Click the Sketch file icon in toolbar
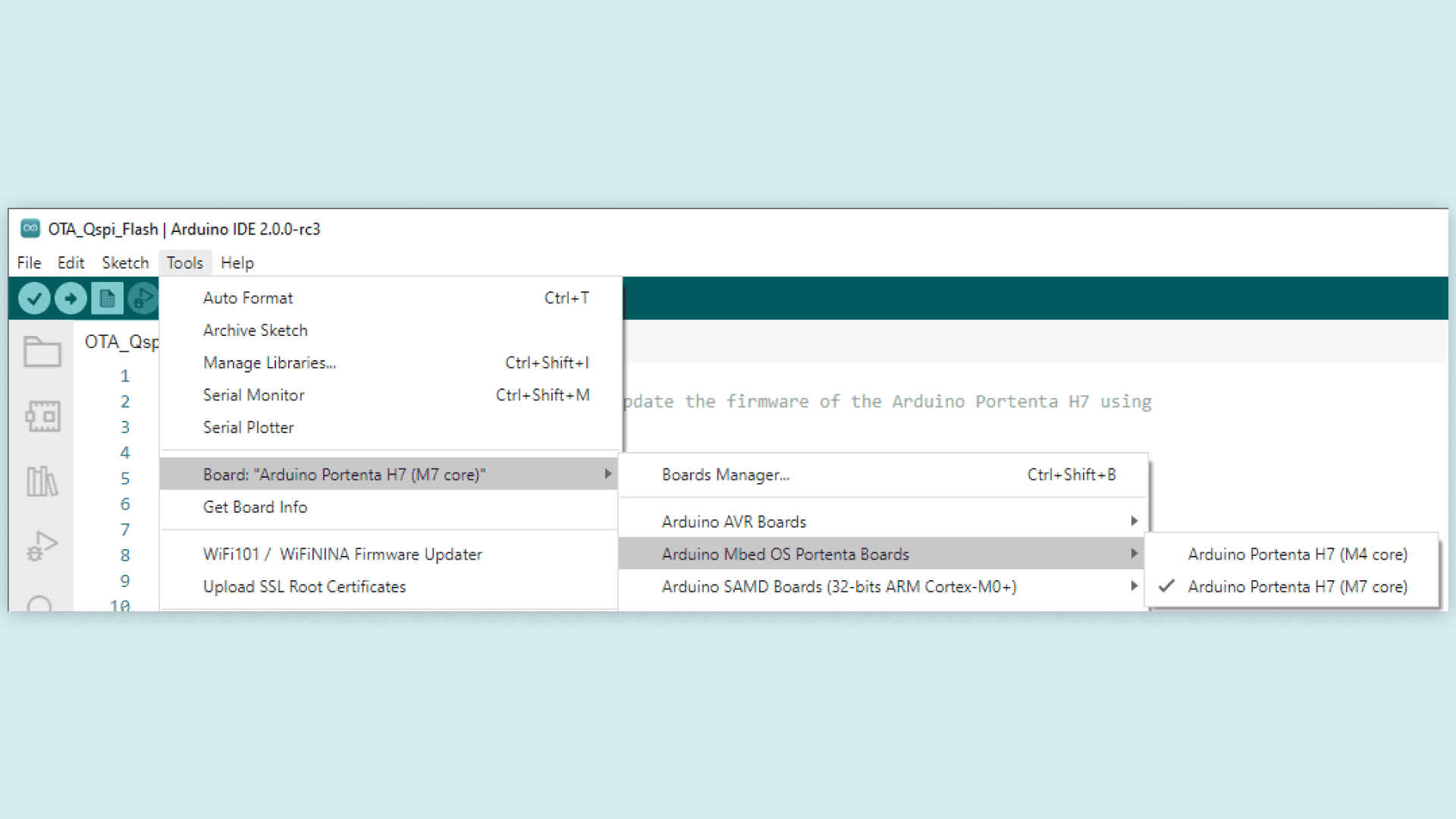The image size is (1456, 819). tap(107, 298)
